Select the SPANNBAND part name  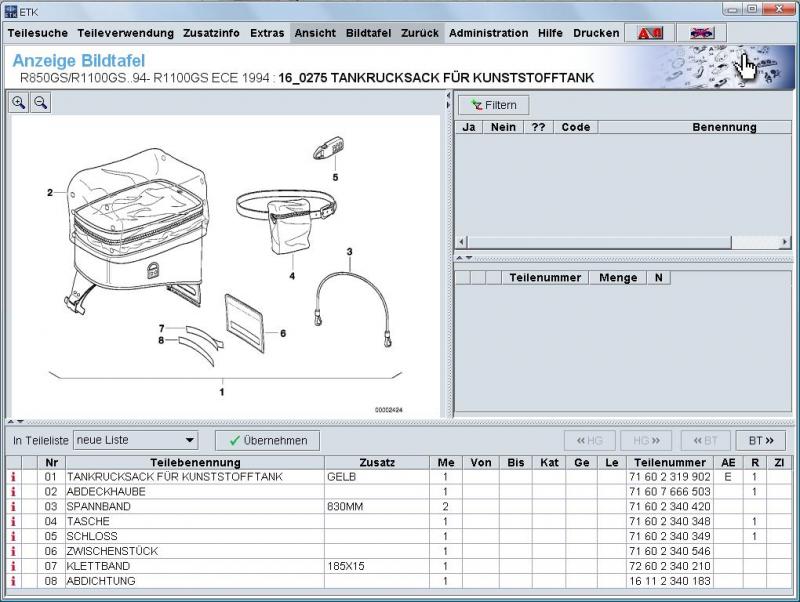(98, 507)
